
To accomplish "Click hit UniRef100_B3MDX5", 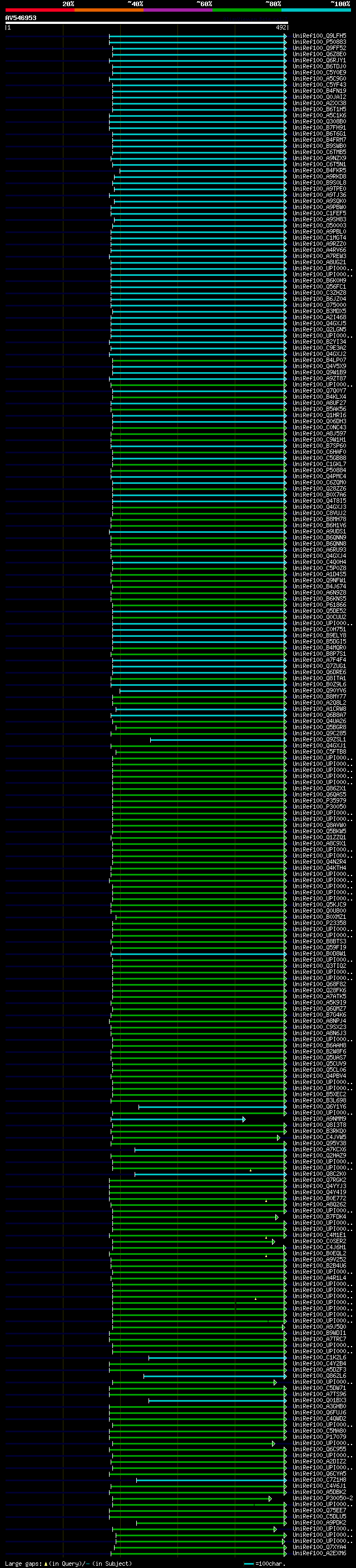I will [319, 311].
